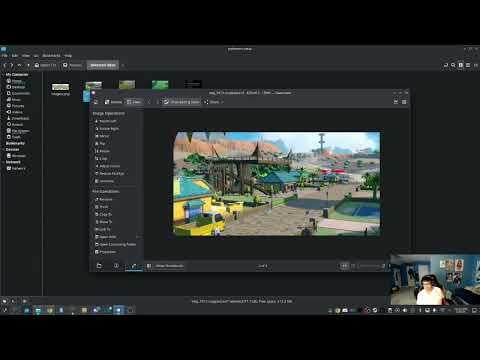Select the displayed landscape image in Gwenview
480x360 pixels.
coord(277,184)
